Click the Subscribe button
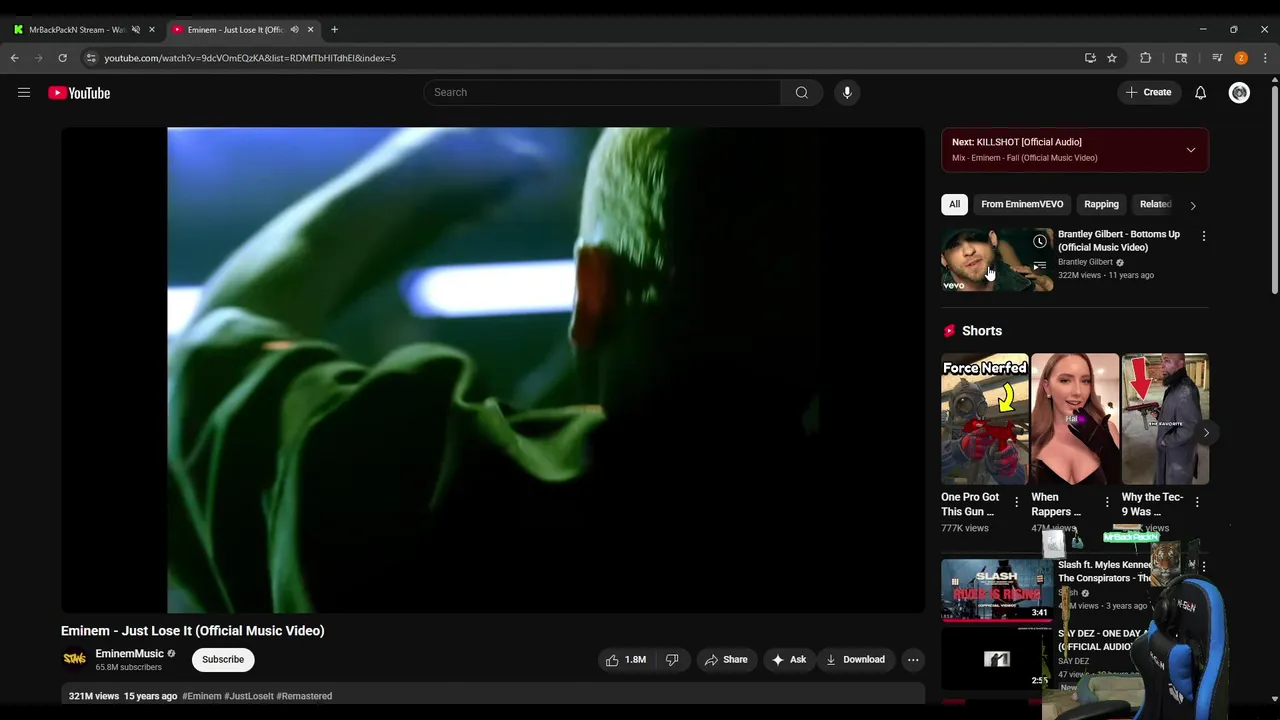The image size is (1280, 720). (223, 659)
